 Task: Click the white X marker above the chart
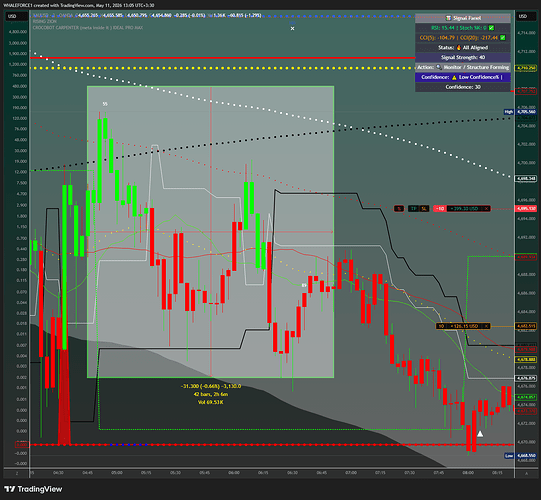pos(293,29)
